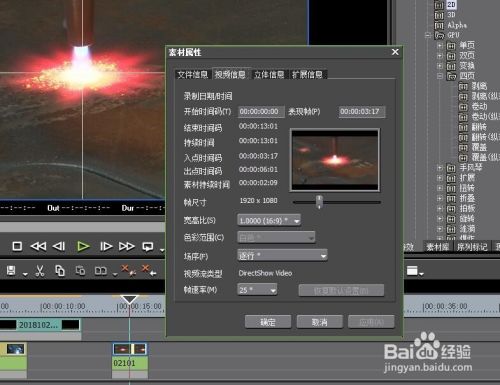Image resolution: width=500 pixels, height=385 pixels.
Task: Click the 表现帧 timecode field
Action: point(362,112)
